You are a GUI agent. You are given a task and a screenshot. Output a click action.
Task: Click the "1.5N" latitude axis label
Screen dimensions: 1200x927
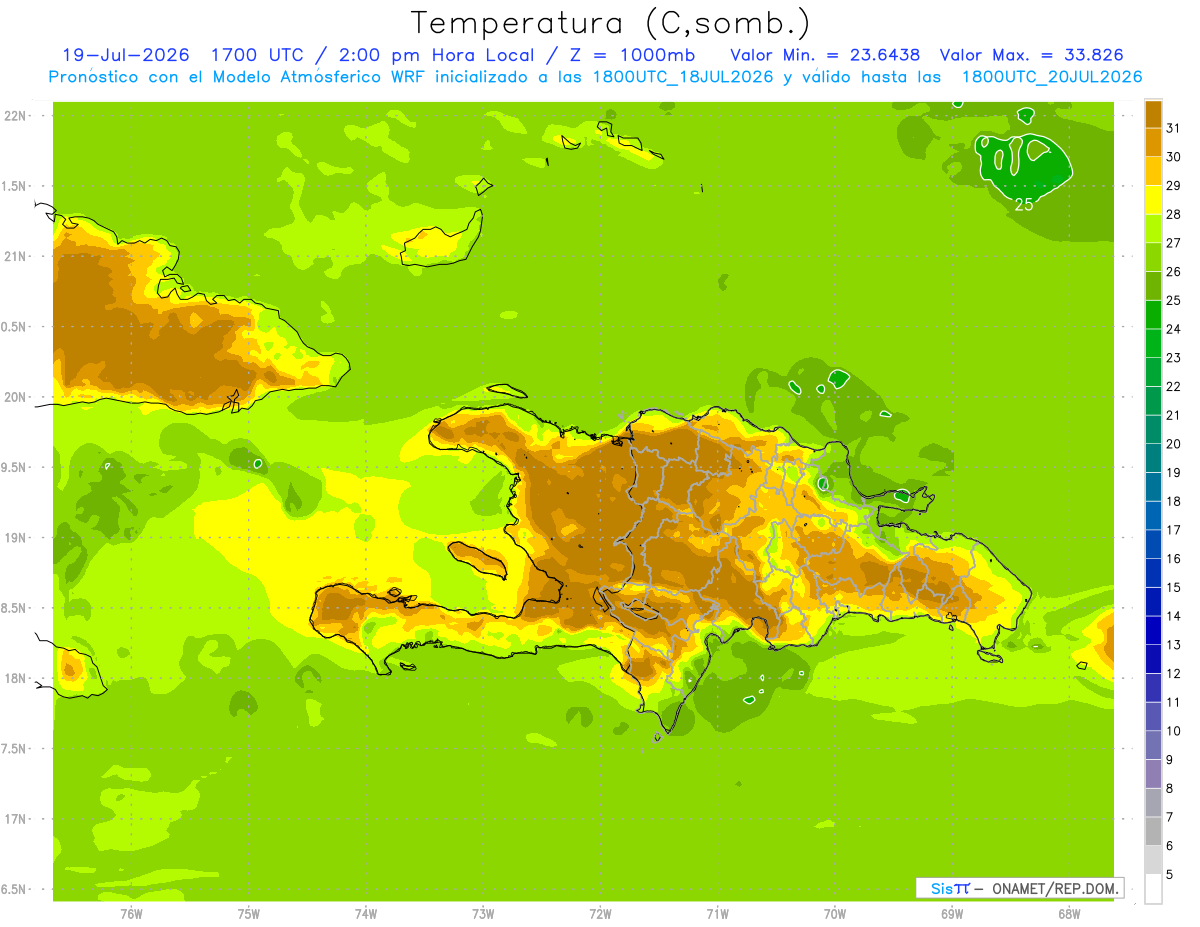[x=15, y=186]
